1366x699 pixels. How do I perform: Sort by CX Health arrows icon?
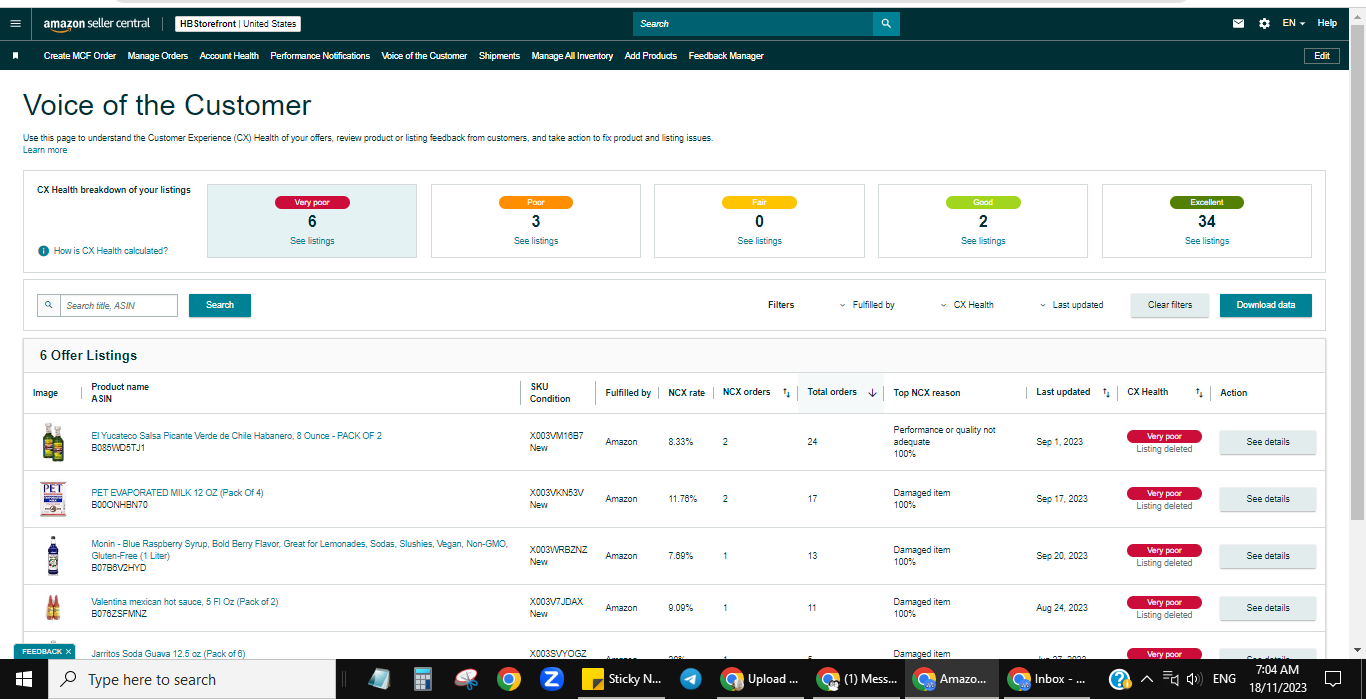click(x=1199, y=393)
